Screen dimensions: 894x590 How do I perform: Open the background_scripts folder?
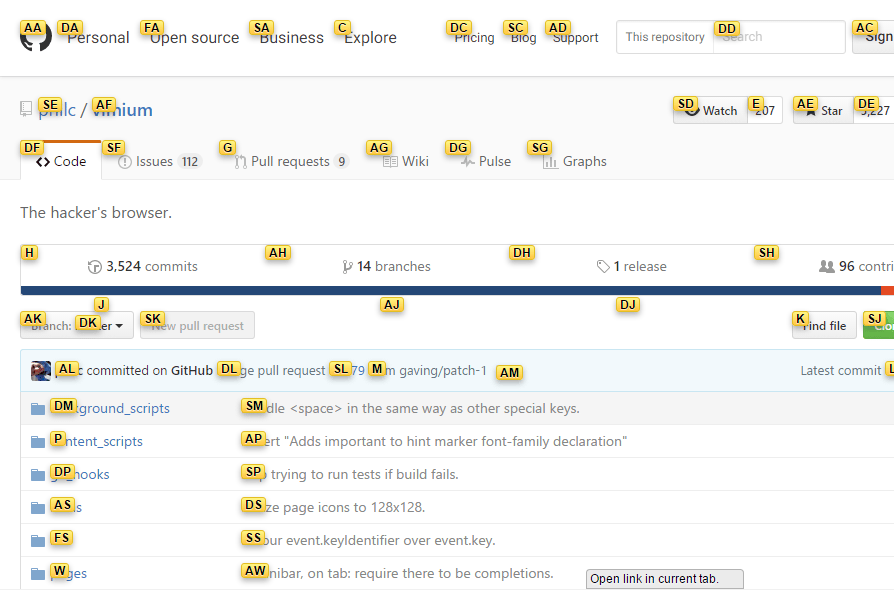point(110,409)
